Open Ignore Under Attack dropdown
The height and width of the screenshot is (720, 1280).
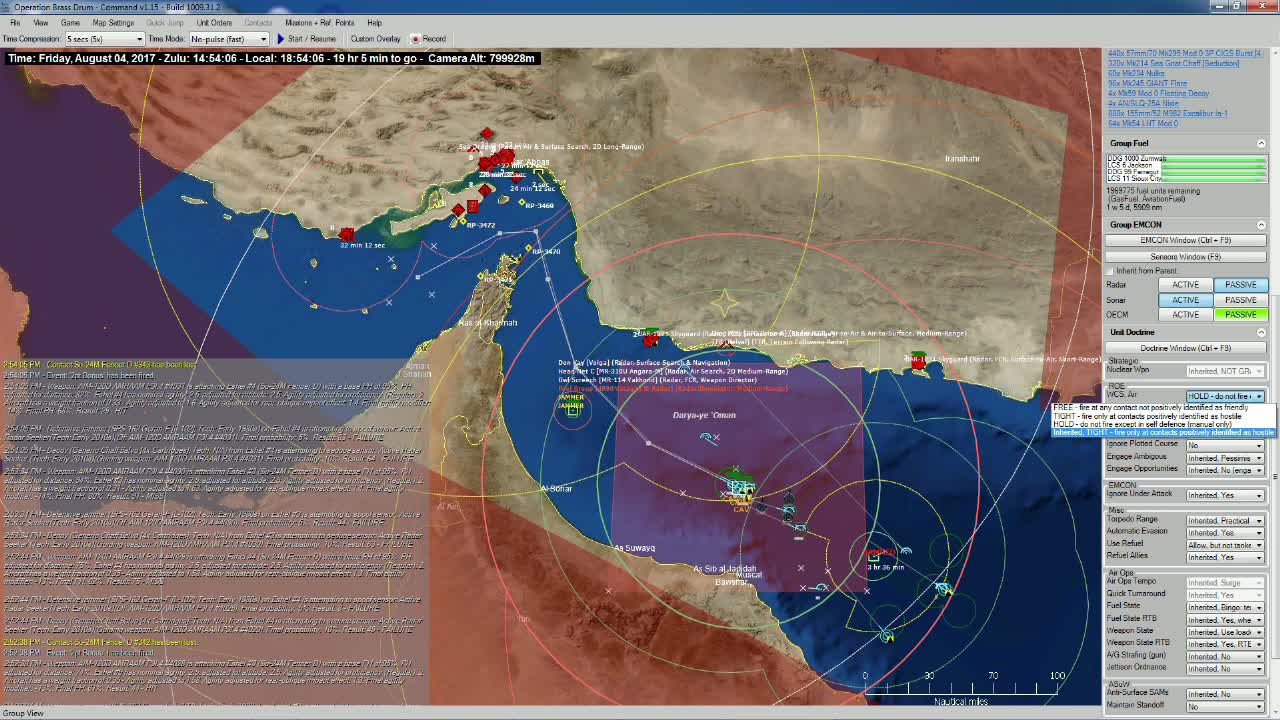coord(1225,495)
